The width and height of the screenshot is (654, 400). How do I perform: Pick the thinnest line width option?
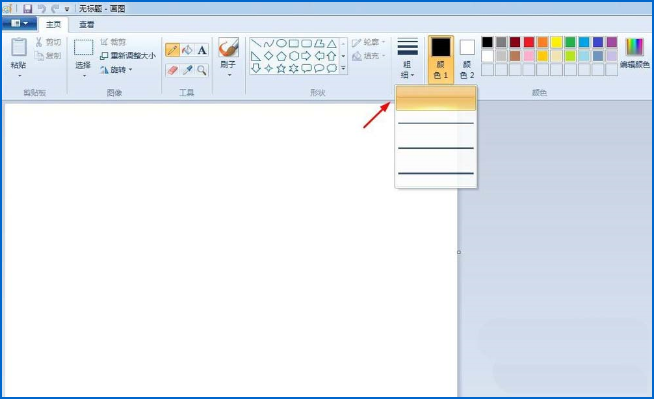[436, 98]
